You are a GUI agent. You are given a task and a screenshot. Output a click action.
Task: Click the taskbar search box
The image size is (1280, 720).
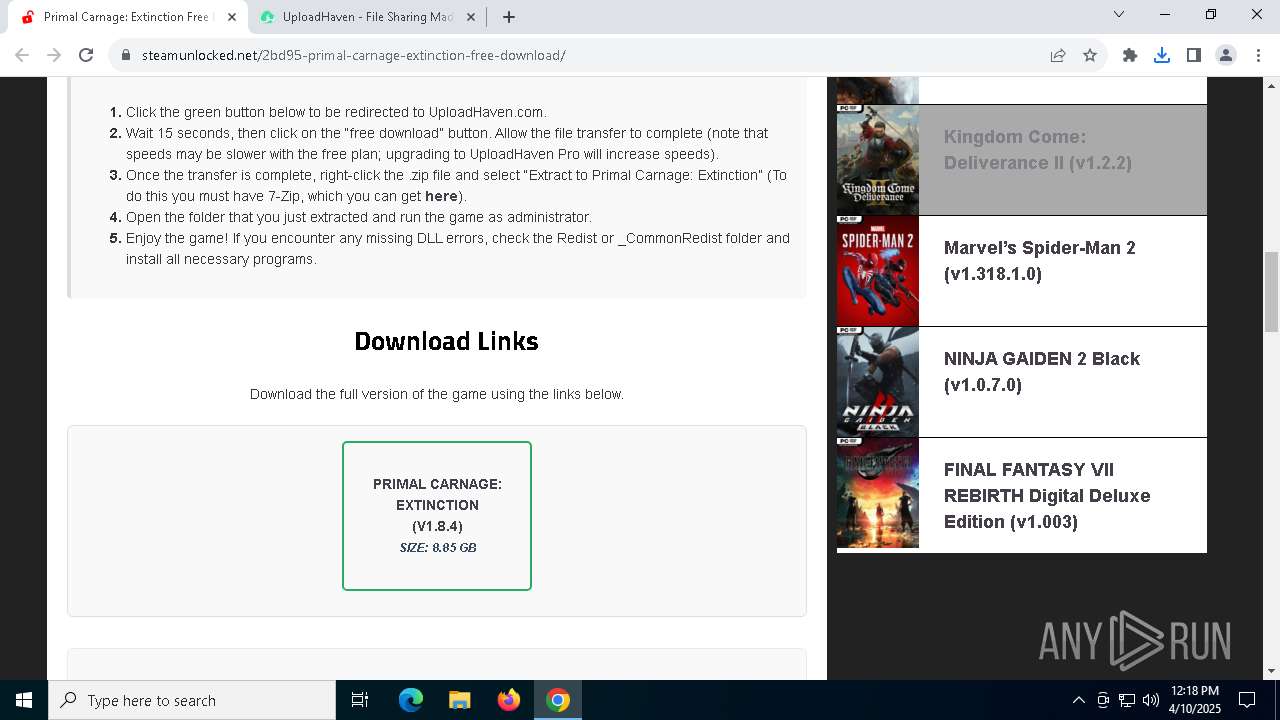pos(192,700)
